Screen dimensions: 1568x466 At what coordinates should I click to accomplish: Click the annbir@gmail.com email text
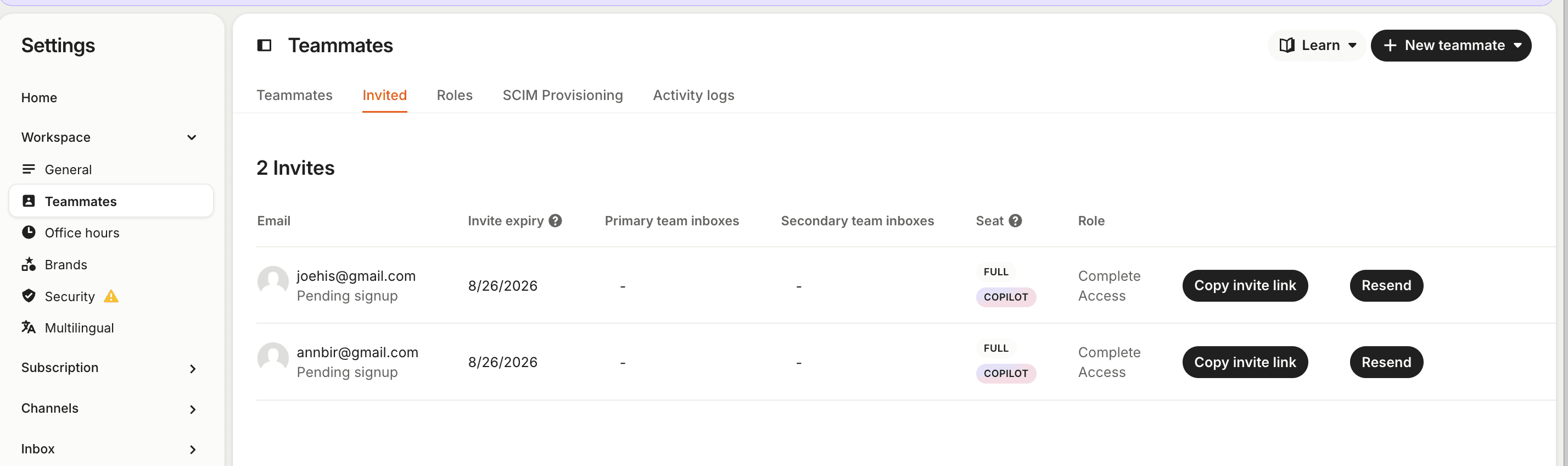pos(357,352)
